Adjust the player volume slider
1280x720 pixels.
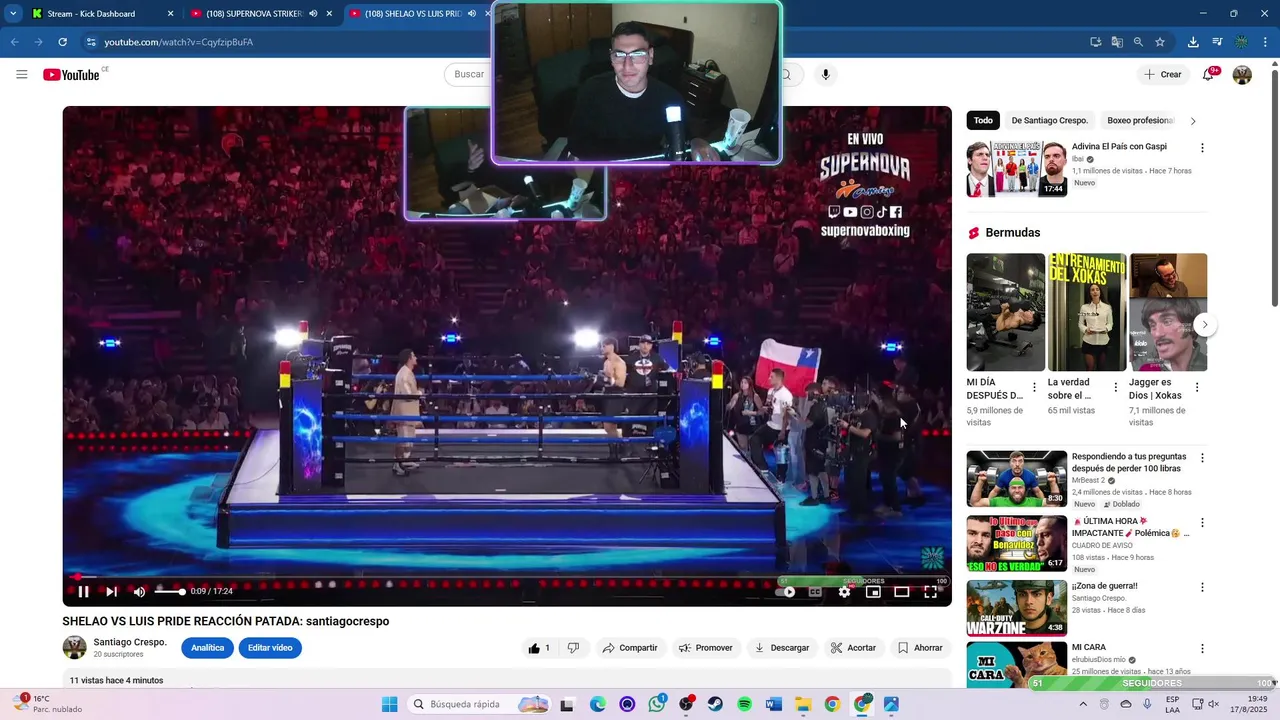tap(169, 592)
